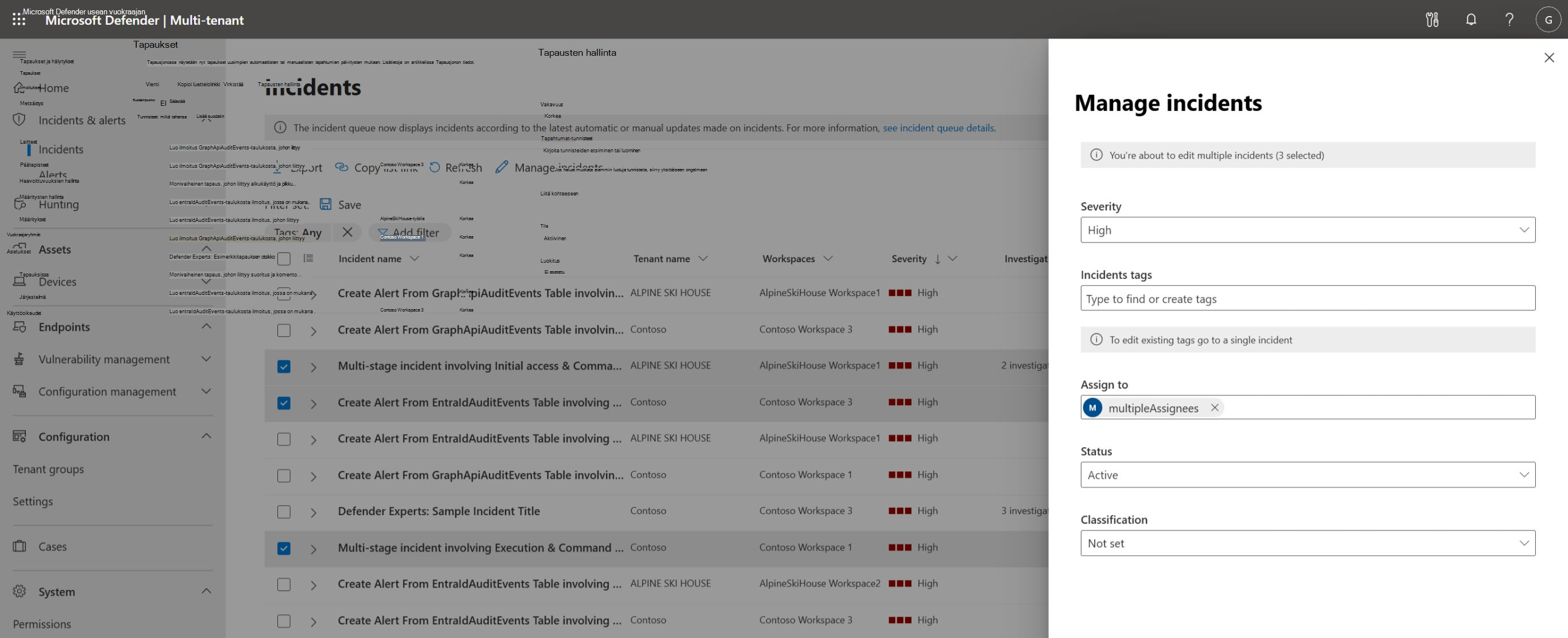Open the user account avatar G
The width and height of the screenshot is (1568, 638).
click(x=1548, y=20)
